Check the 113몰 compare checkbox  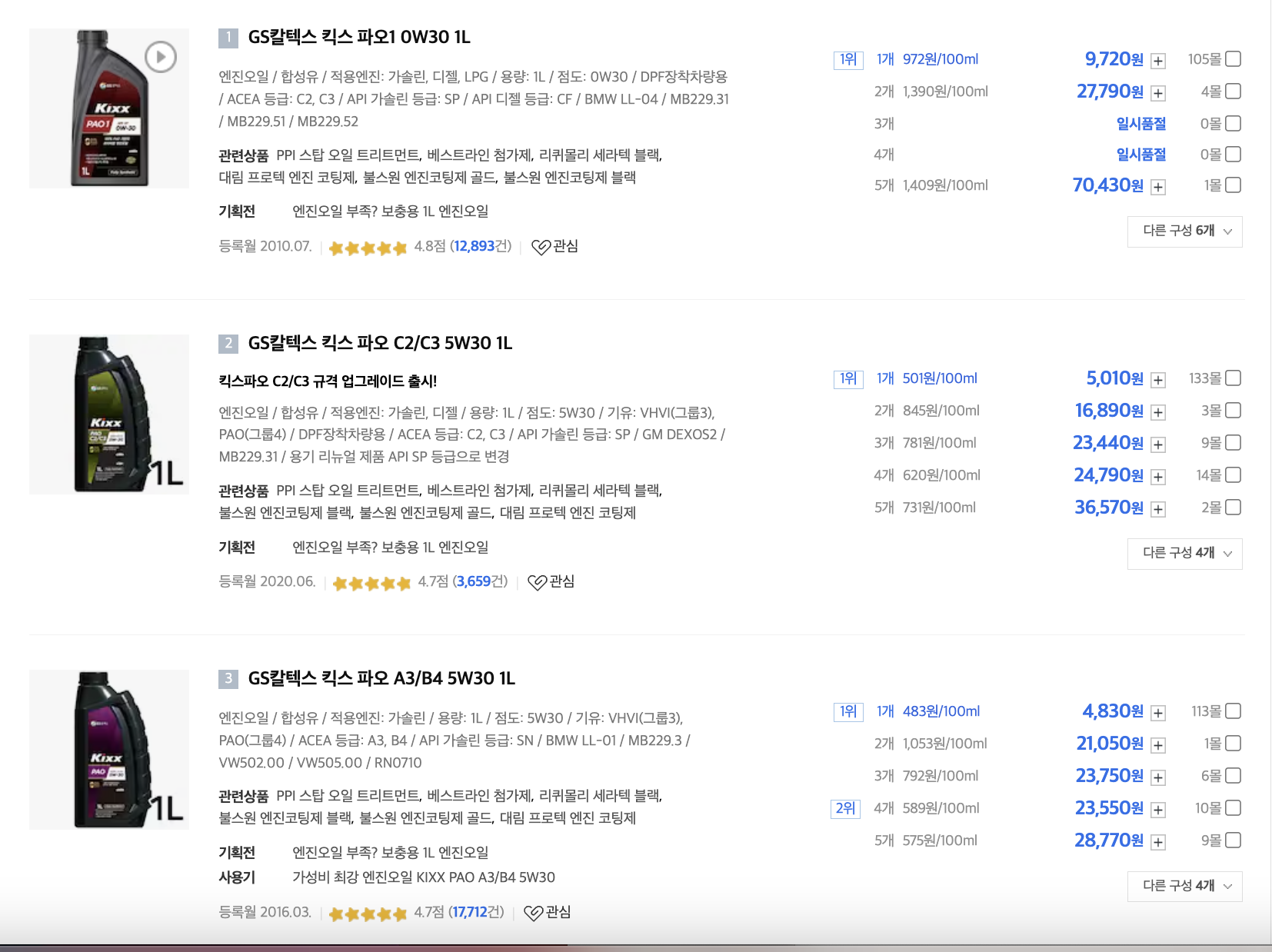click(x=1233, y=711)
